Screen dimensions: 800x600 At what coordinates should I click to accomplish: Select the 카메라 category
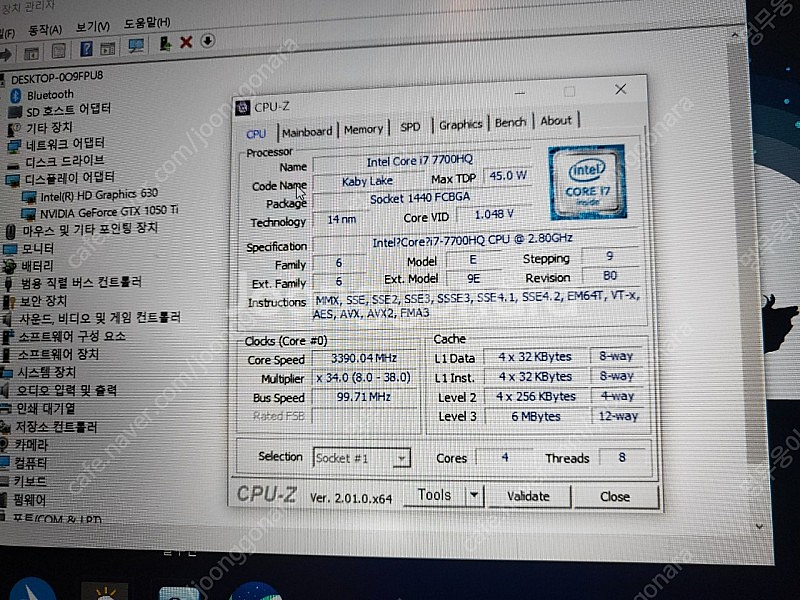pos(31,445)
